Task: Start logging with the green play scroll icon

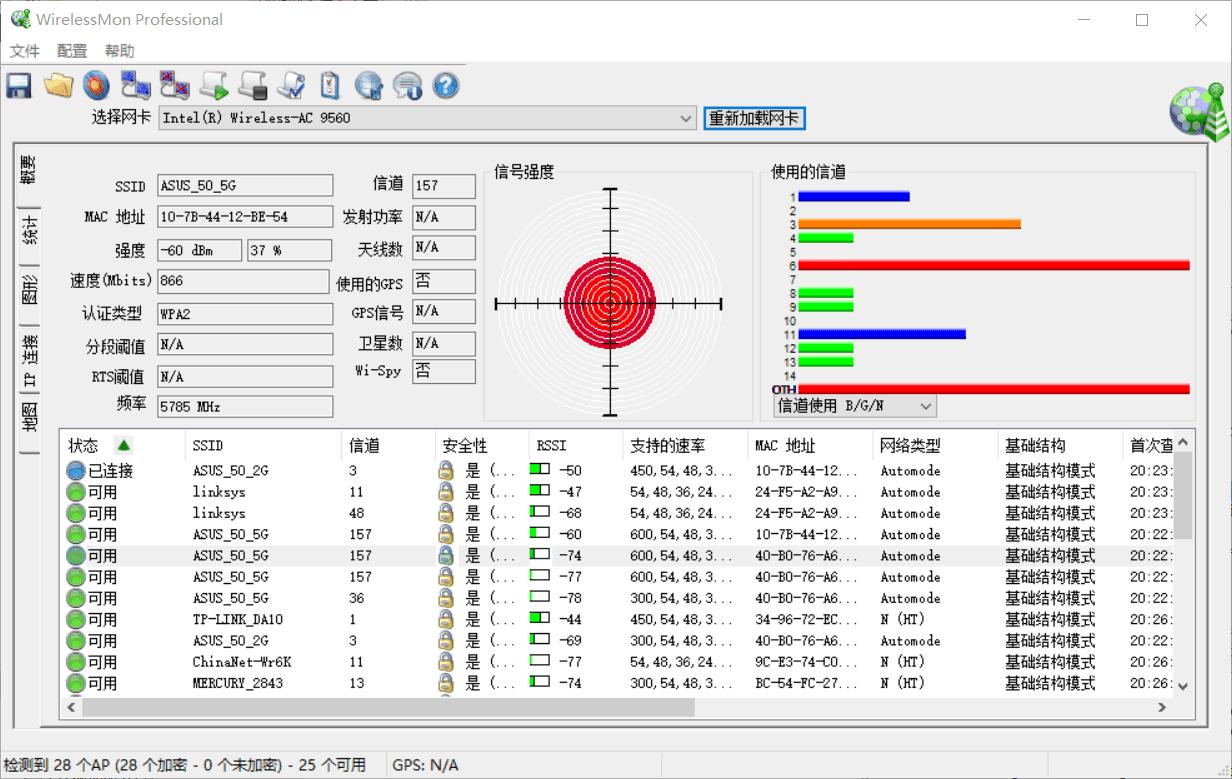Action: pyautogui.click(x=214, y=85)
